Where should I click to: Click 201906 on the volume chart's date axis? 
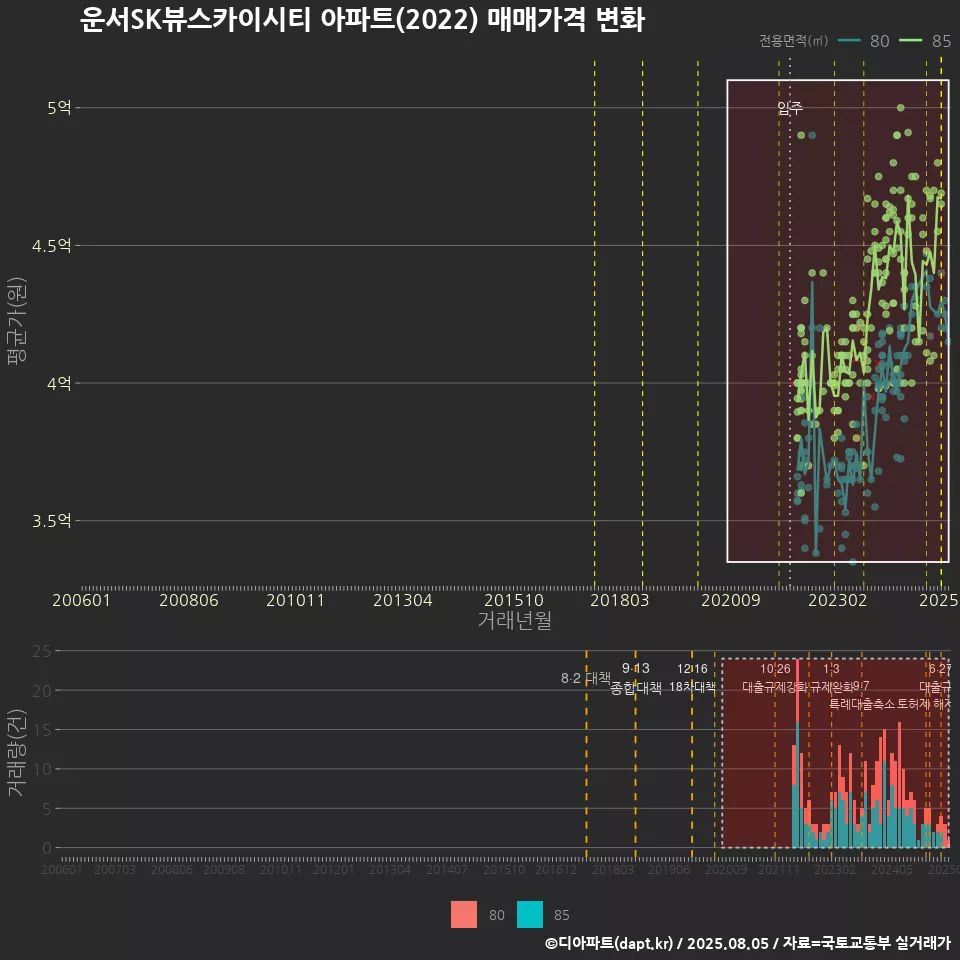(x=669, y=869)
